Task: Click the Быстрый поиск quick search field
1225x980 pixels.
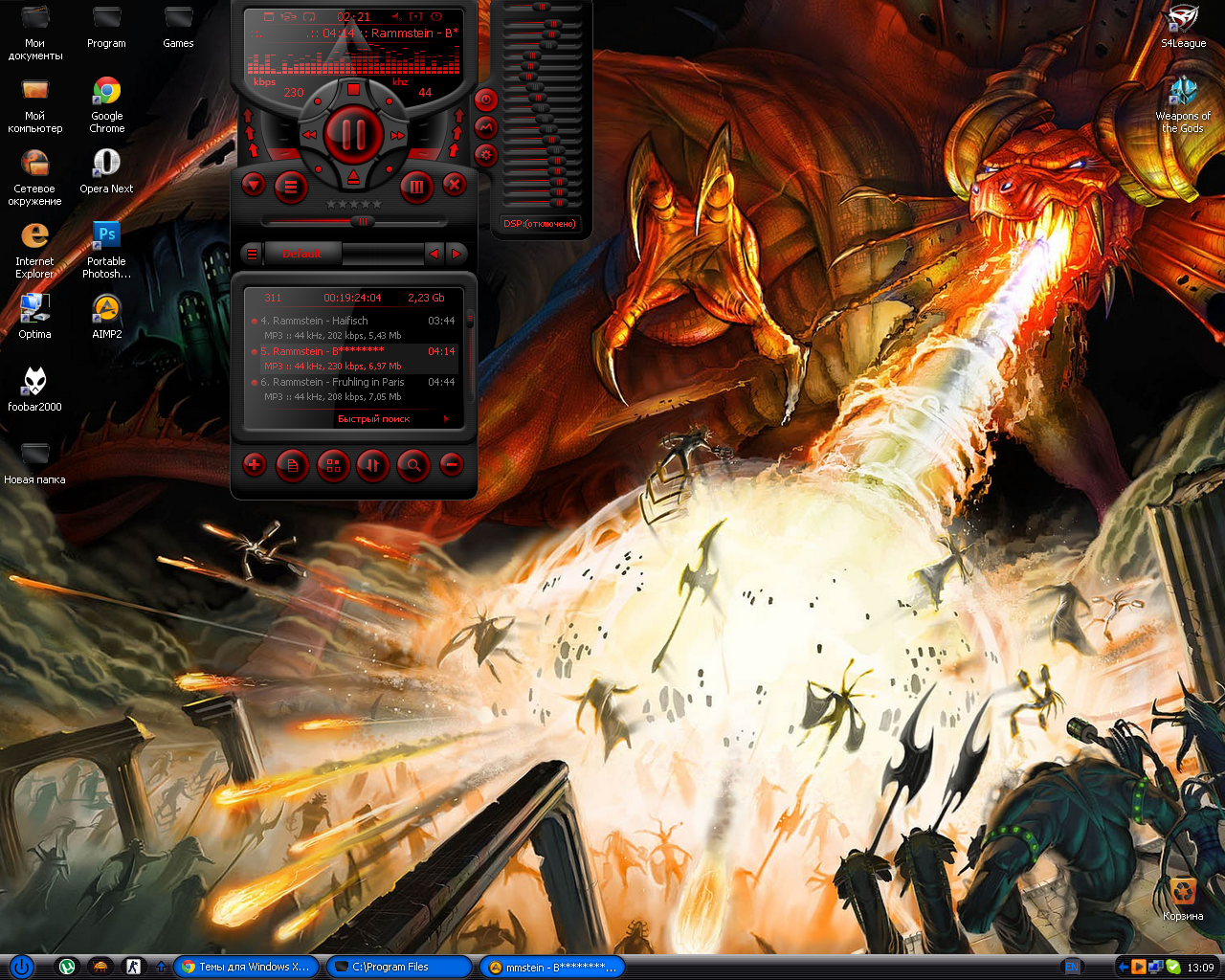Action: [x=373, y=419]
